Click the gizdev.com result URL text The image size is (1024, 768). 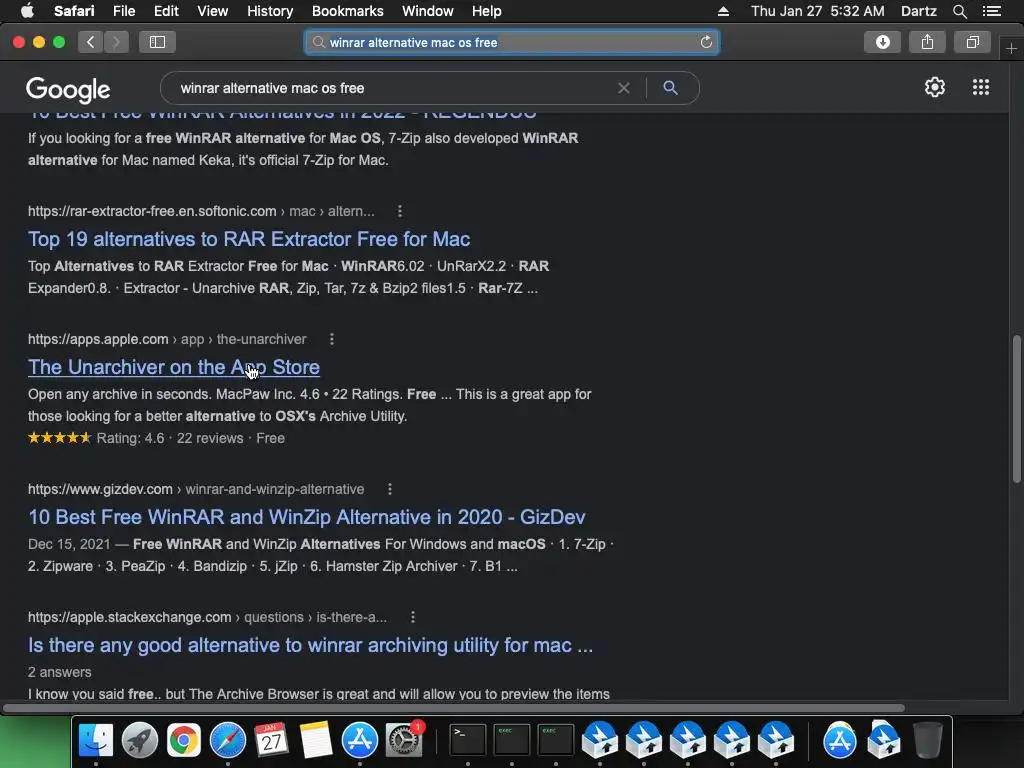[196, 489]
